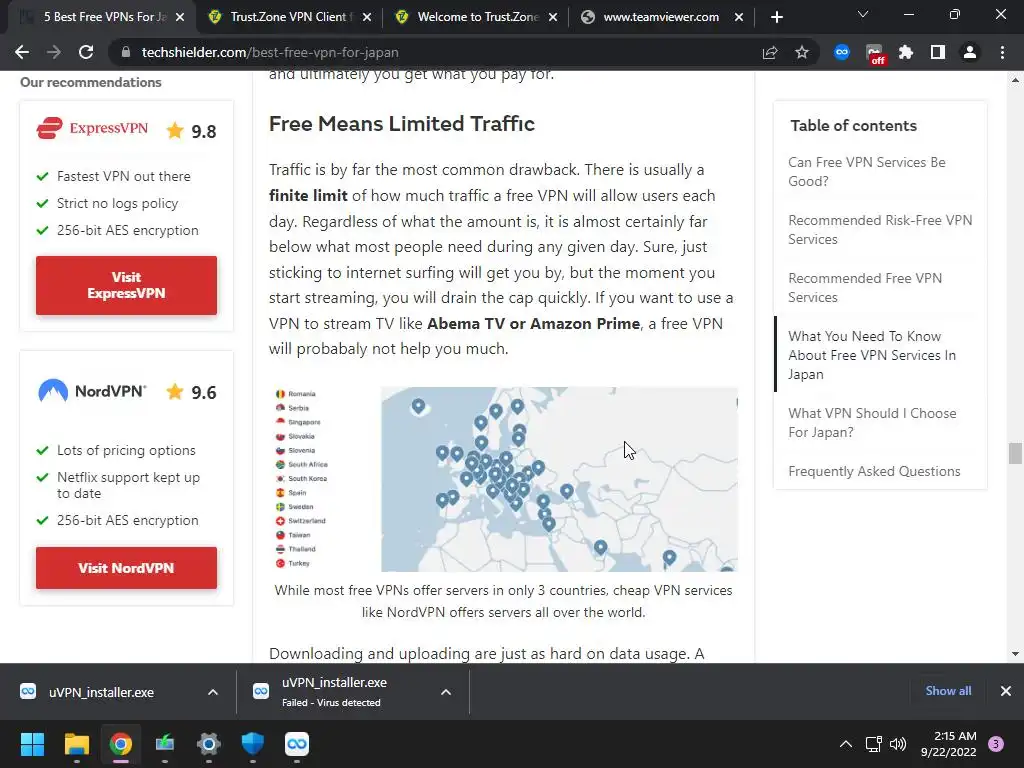Image resolution: width=1024 pixels, height=768 pixels.
Task: Close the Welcome to Trust.Zone tab
Action: tap(553, 17)
